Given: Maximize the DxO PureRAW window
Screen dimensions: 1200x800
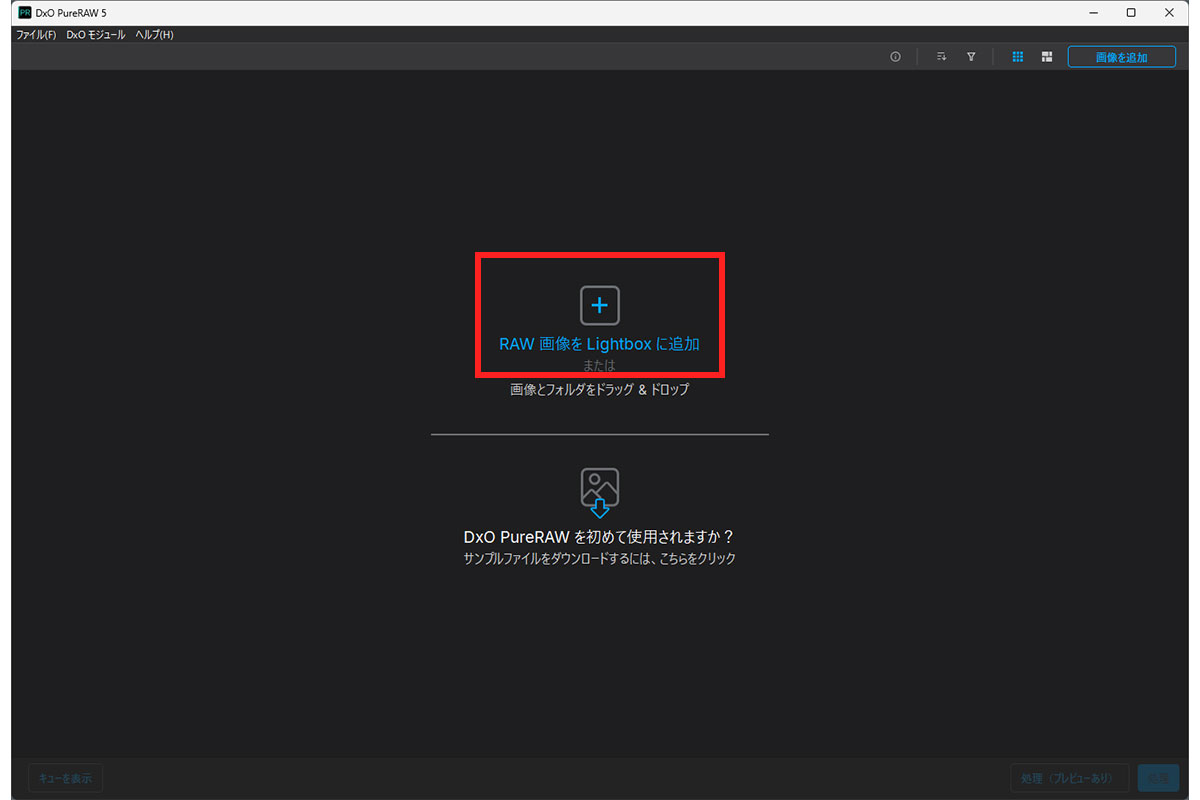Looking at the screenshot, I should 1131,12.
